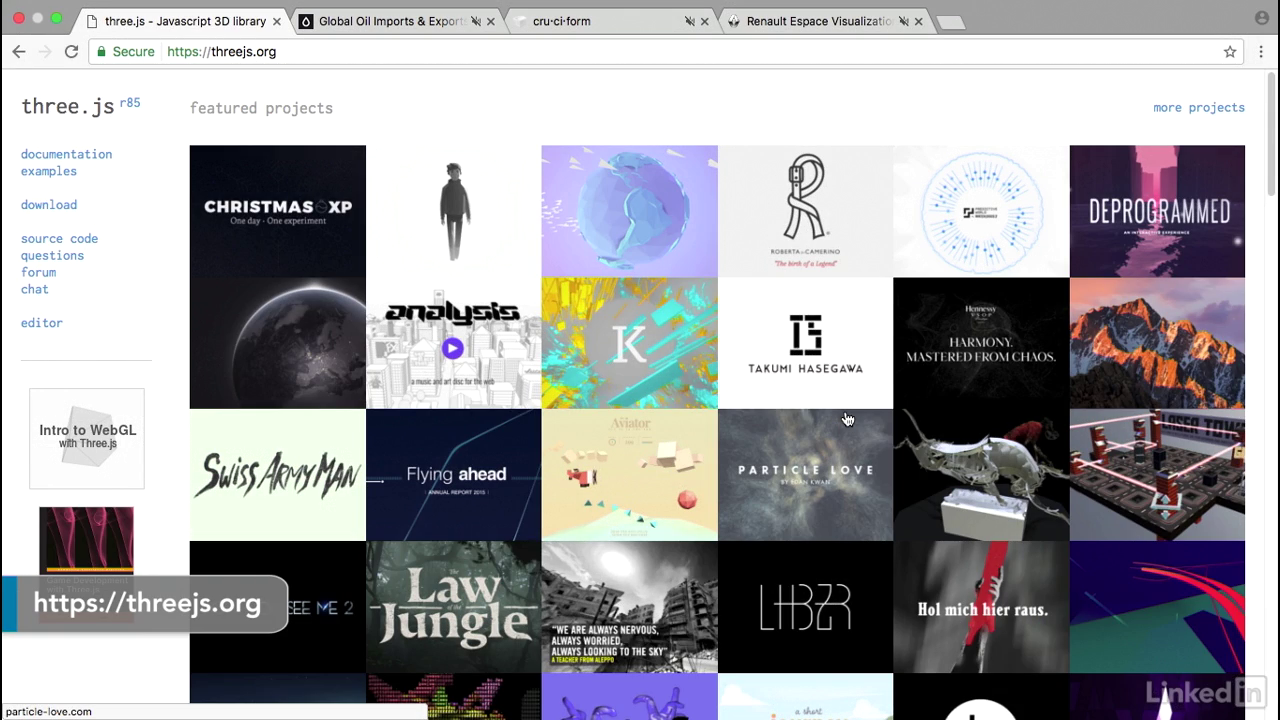Click the browser back arrow
Viewport: 1280px width, 720px height.
tap(18, 52)
